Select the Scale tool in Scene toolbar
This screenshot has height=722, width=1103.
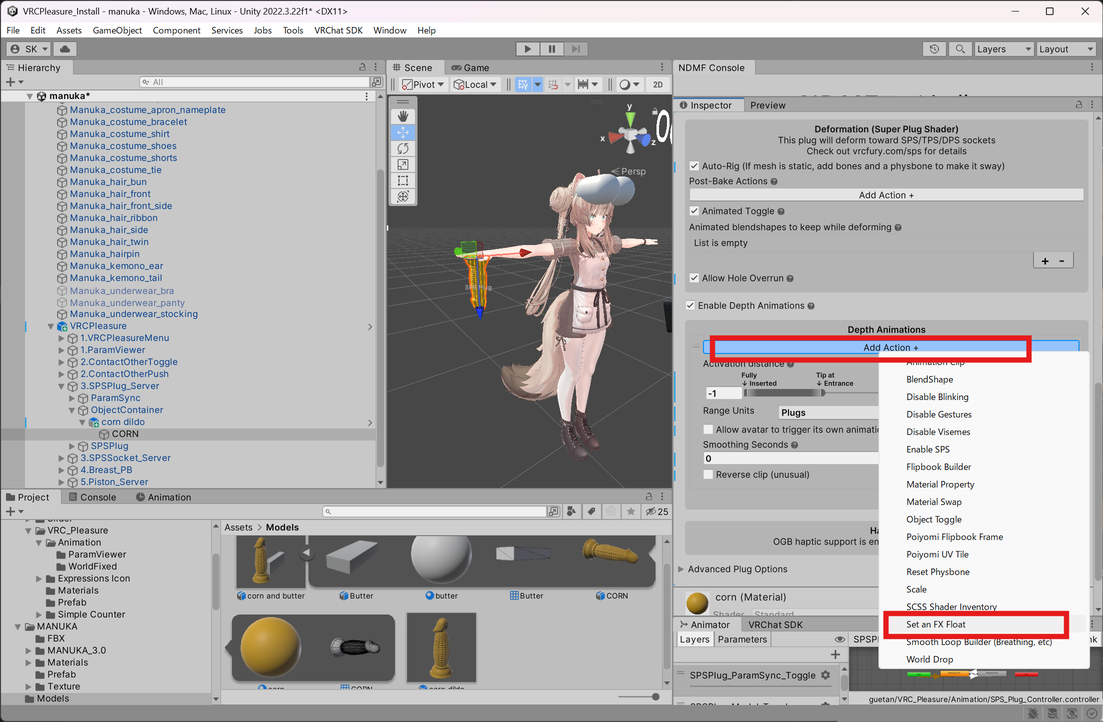403,165
